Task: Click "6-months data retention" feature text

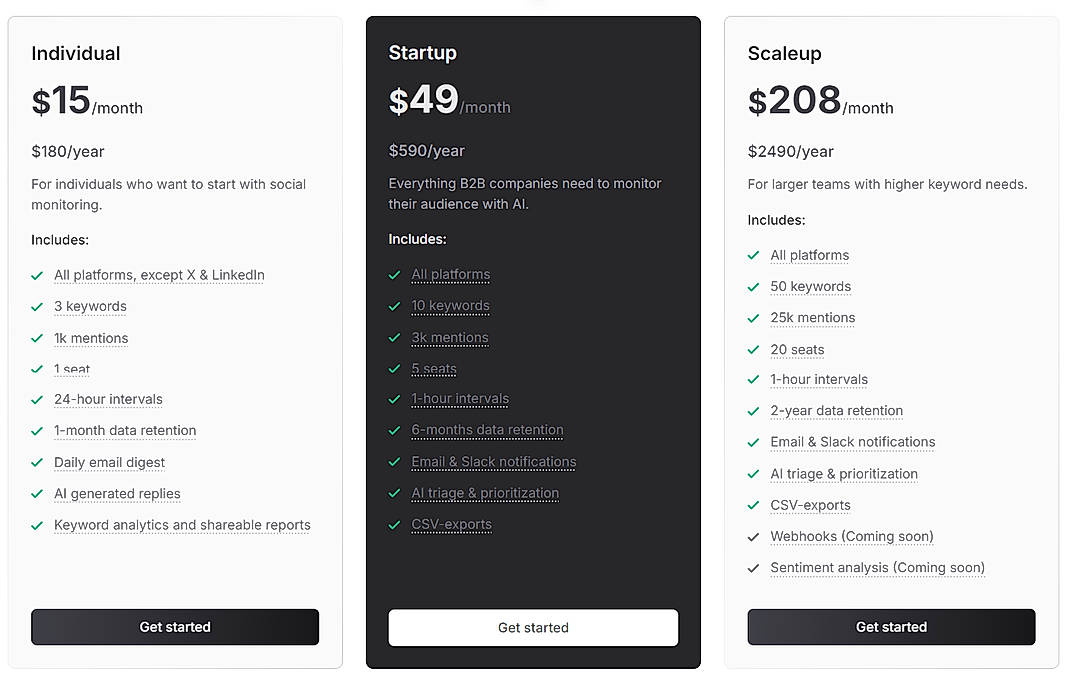Action: click(x=487, y=430)
